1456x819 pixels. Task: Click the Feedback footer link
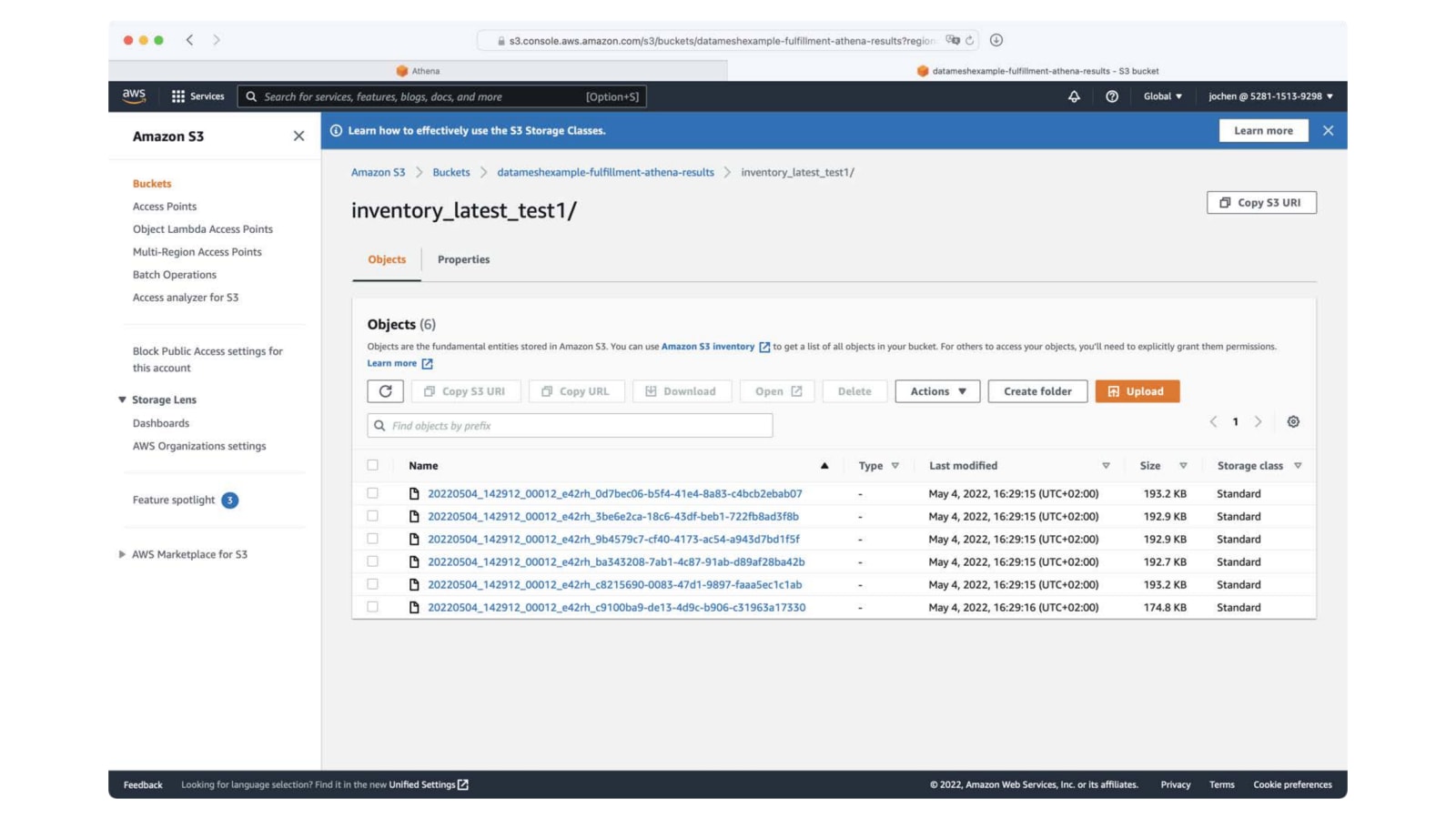pyautogui.click(x=143, y=784)
